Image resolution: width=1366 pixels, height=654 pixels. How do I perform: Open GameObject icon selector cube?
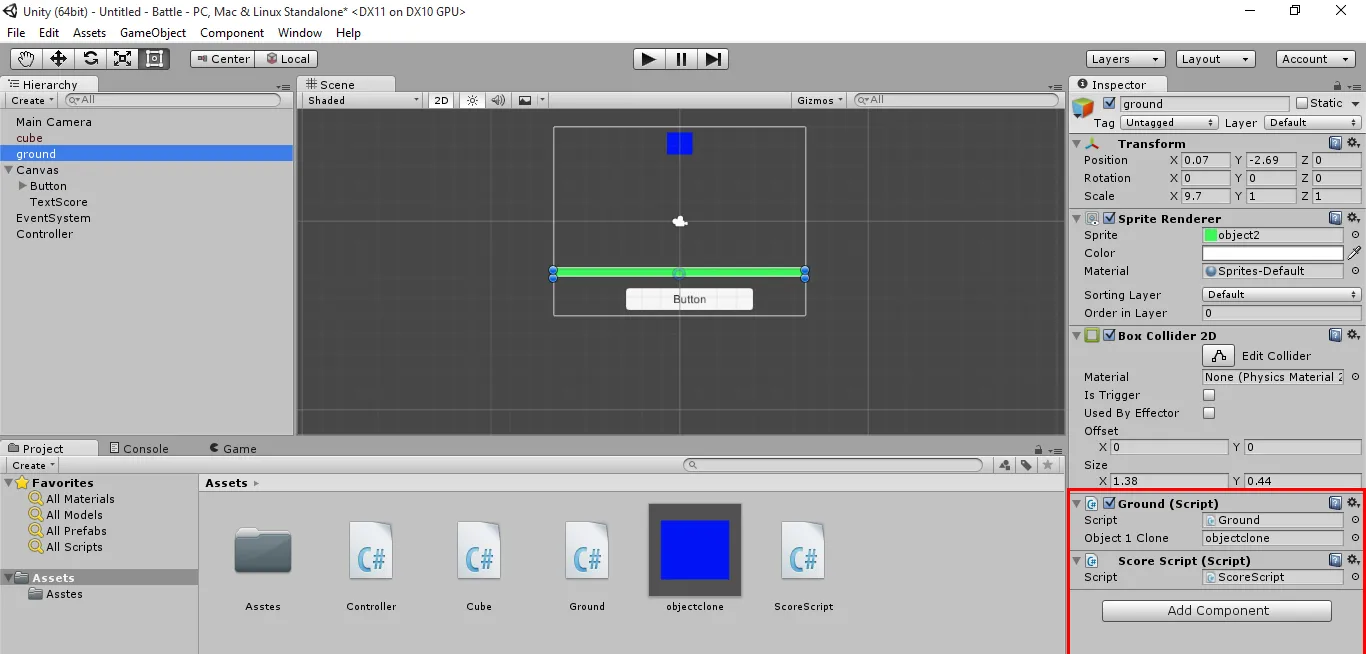pyautogui.click(x=1083, y=108)
